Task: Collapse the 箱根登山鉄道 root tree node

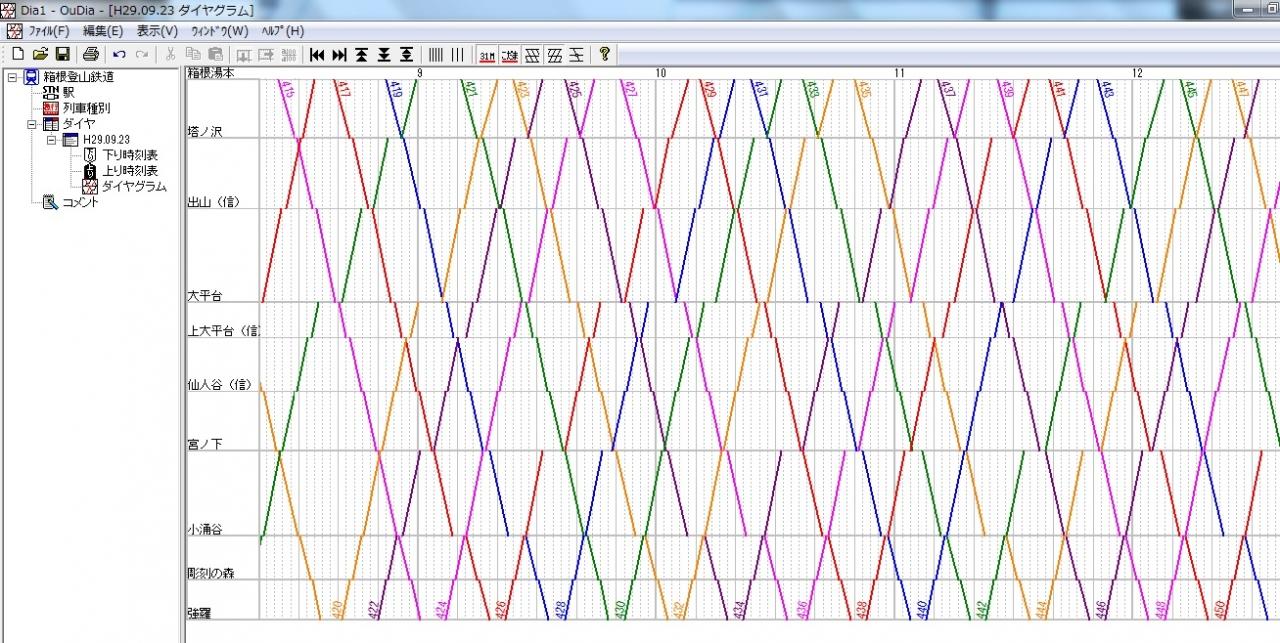Action: [x=12, y=77]
